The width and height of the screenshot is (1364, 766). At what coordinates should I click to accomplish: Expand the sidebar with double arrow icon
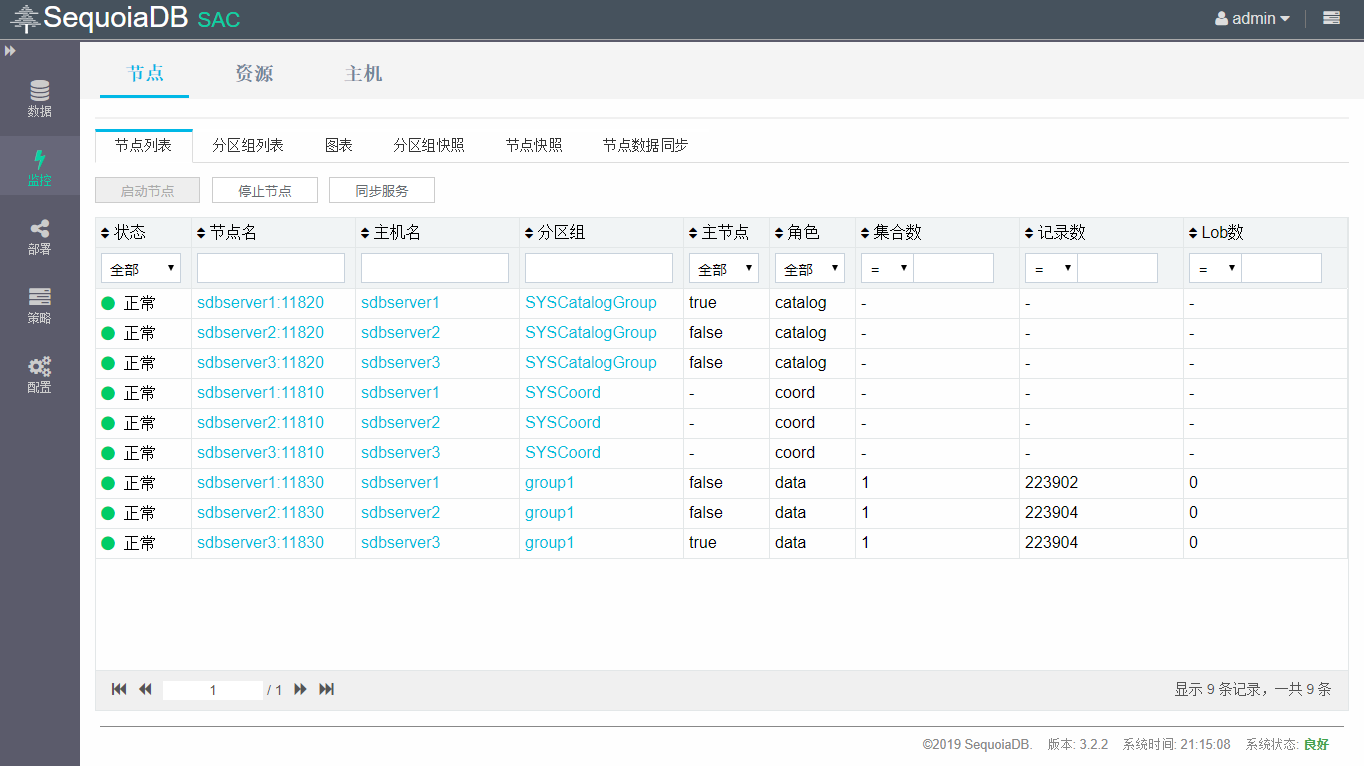pyautogui.click(x=10, y=50)
